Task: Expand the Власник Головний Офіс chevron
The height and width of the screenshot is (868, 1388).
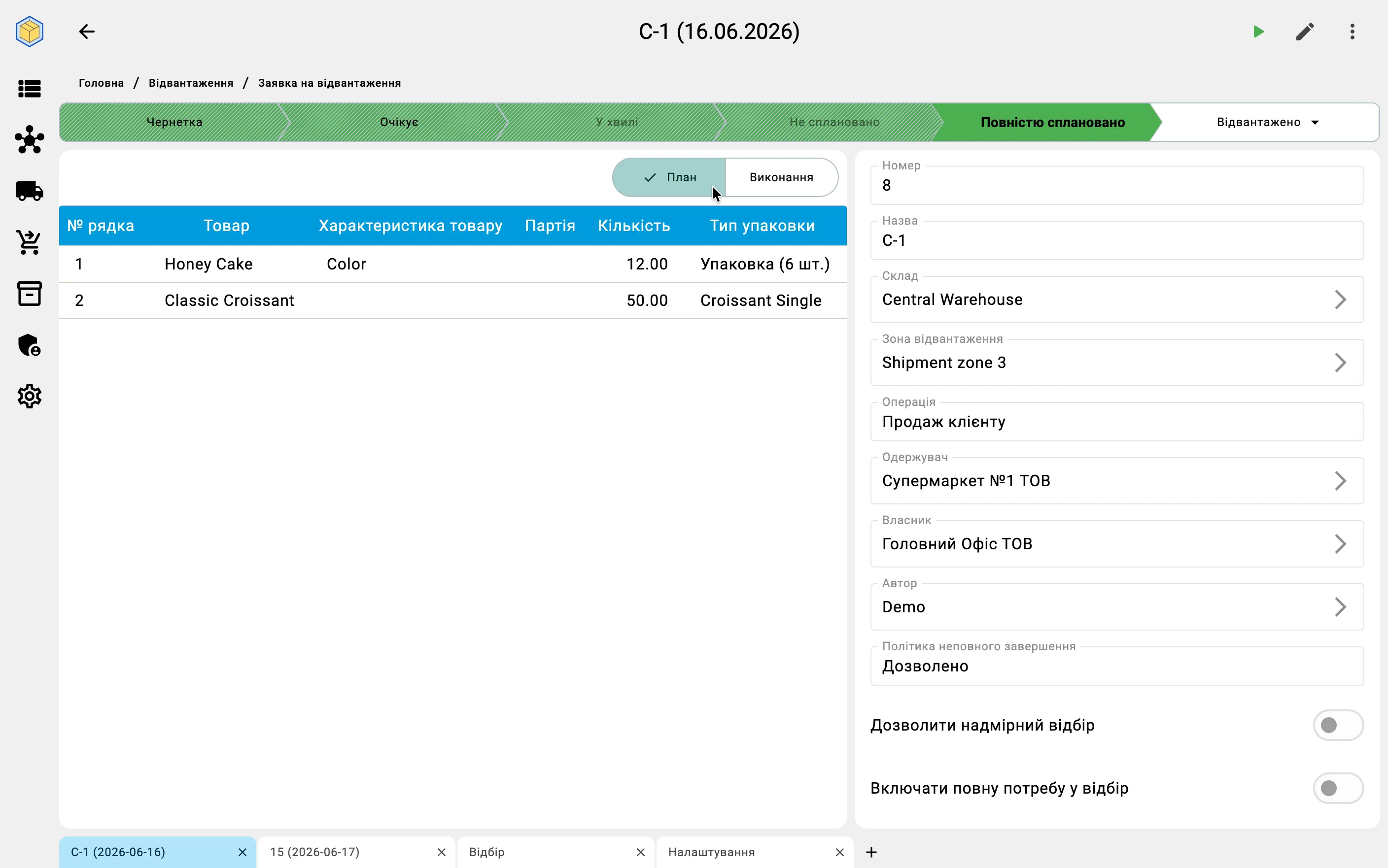Action: tap(1340, 544)
